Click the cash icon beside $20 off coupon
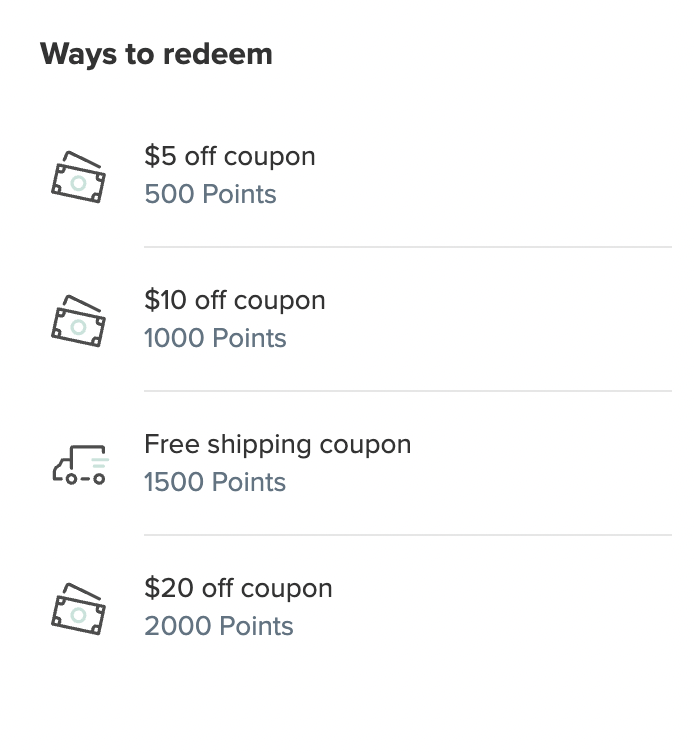Screen dimensions: 694x754 tap(78, 608)
